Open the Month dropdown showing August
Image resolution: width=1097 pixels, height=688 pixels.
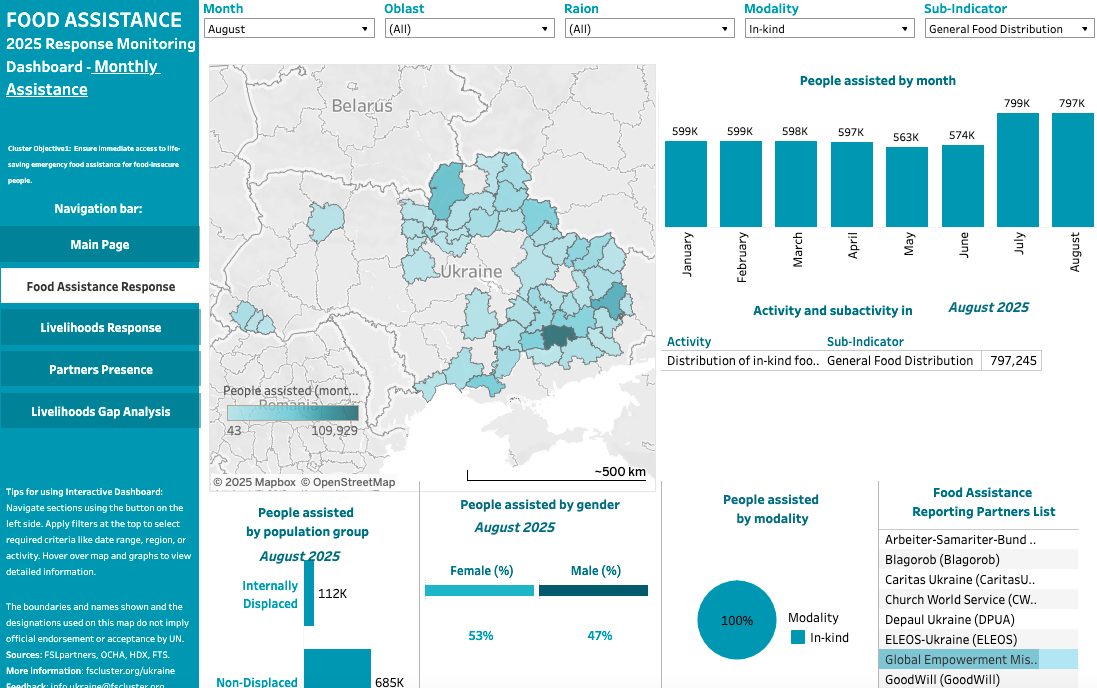coord(289,29)
